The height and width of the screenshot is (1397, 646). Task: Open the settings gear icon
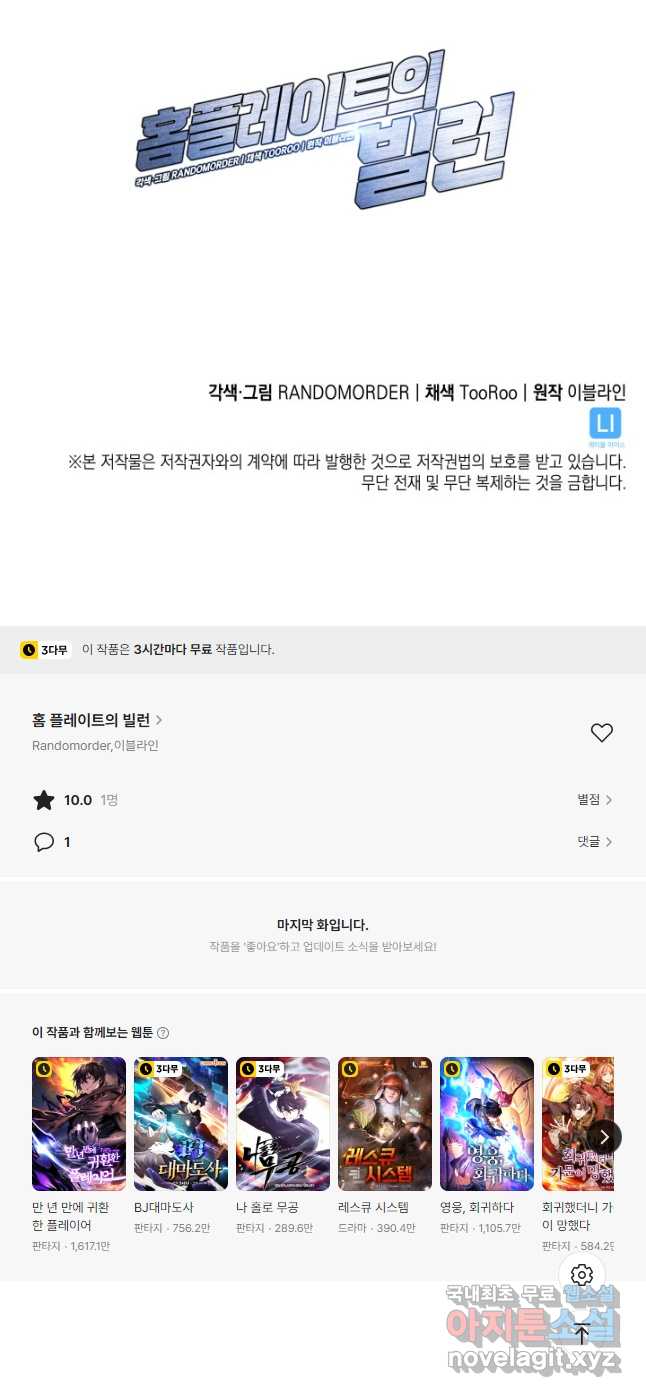582,1275
